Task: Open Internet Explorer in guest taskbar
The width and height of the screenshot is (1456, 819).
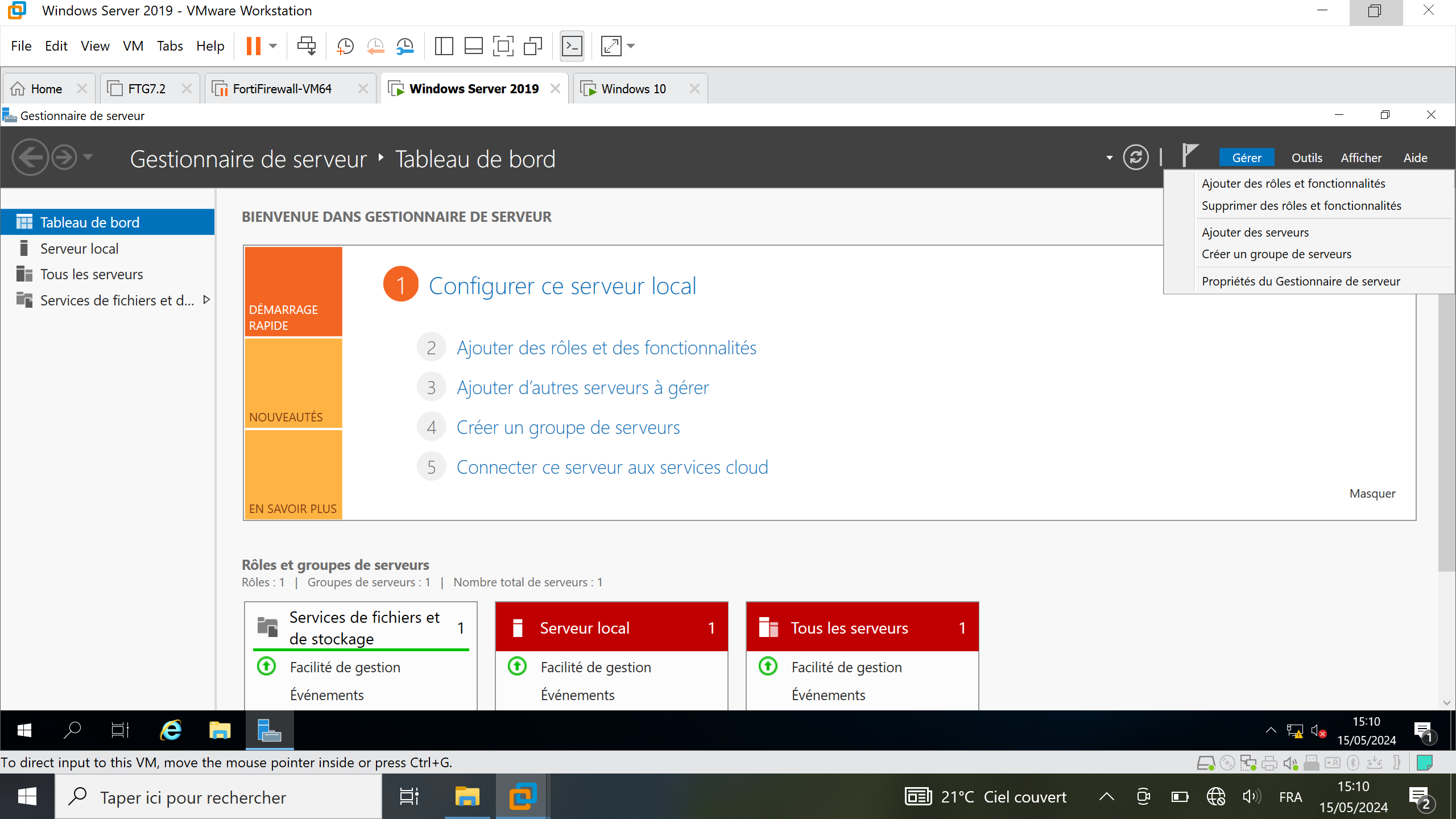Action: click(x=171, y=730)
